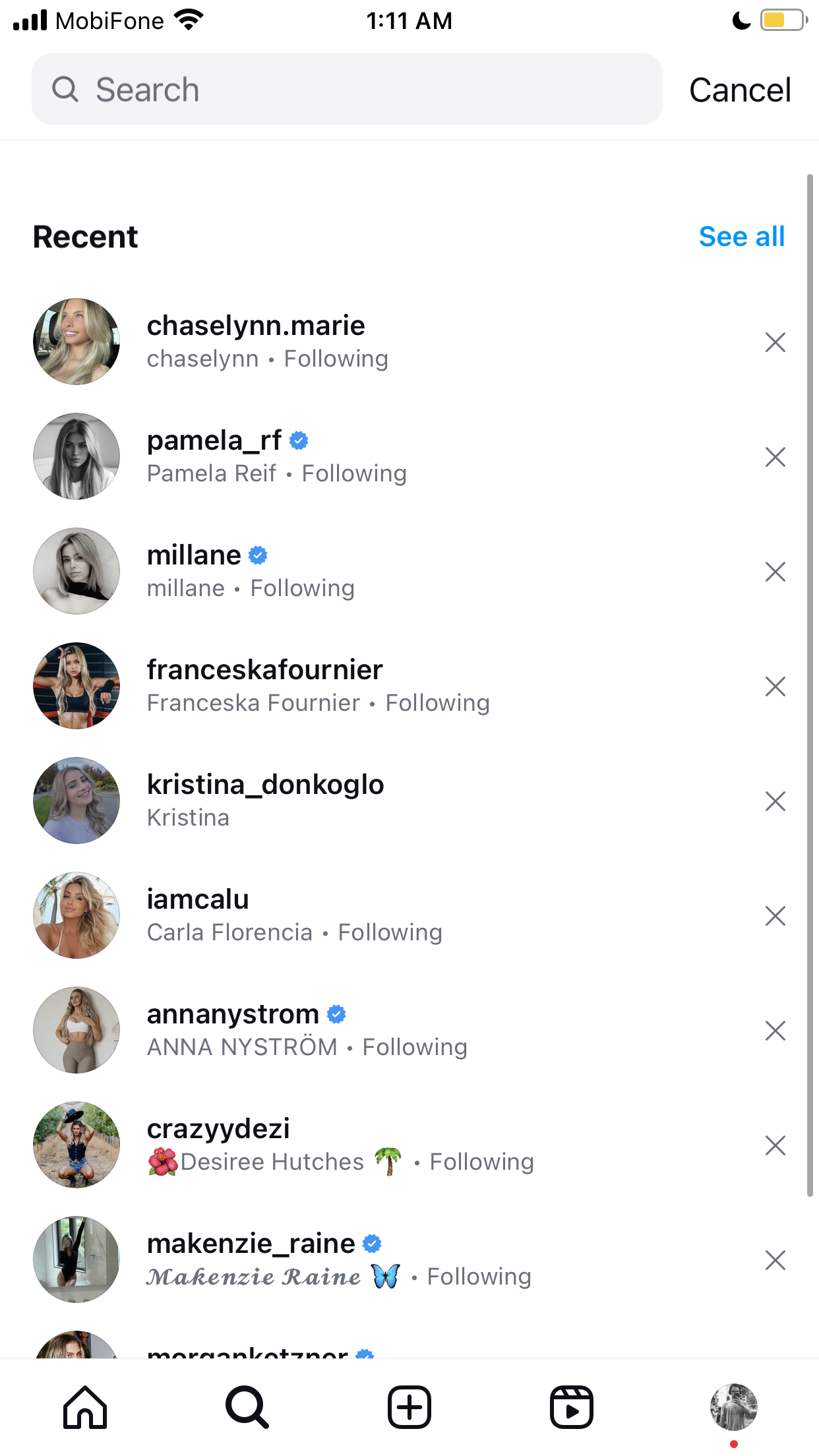Open the new post plus icon

(x=409, y=1407)
